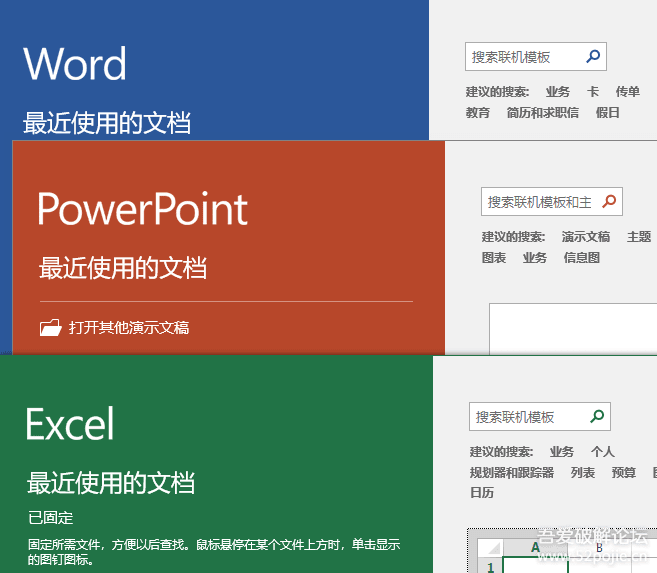Viewport: 657px width, 573px height.
Task: Click the Word 最近使用的文档 heading
Action: 107,123
